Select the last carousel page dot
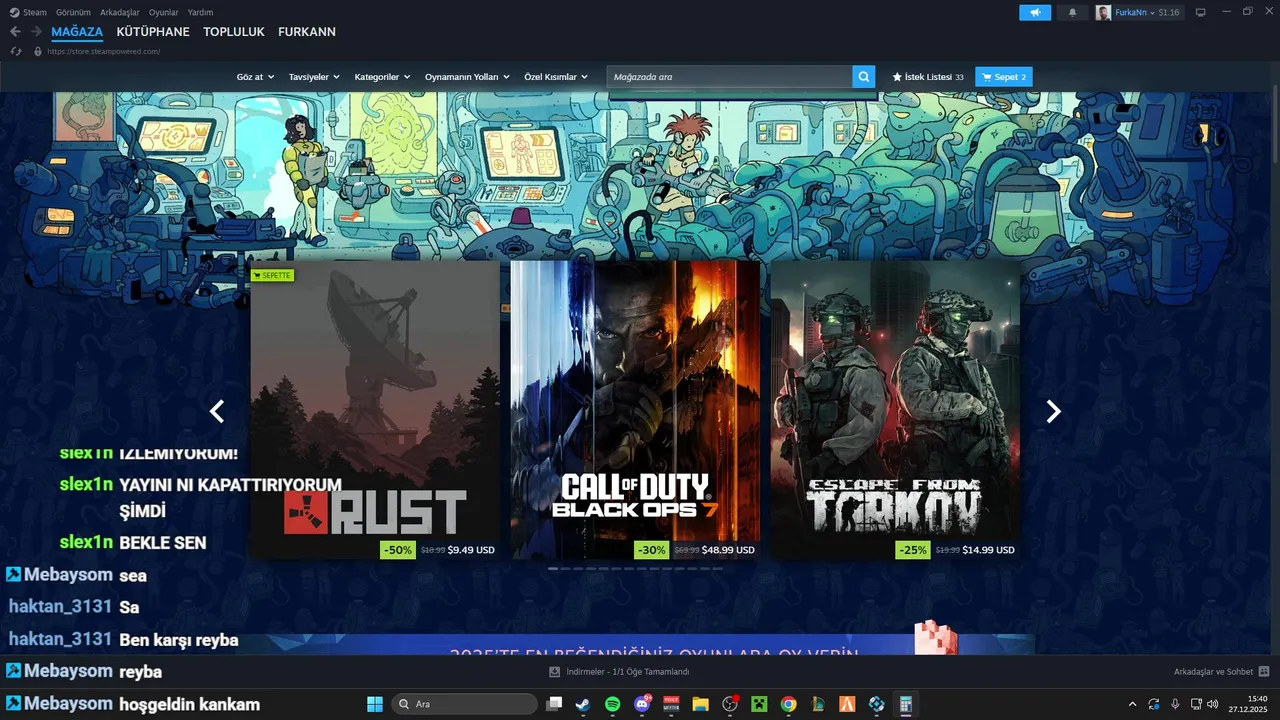Image resolution: width=1280 pixels, height=720 pixels. click(x=717, y=569)
